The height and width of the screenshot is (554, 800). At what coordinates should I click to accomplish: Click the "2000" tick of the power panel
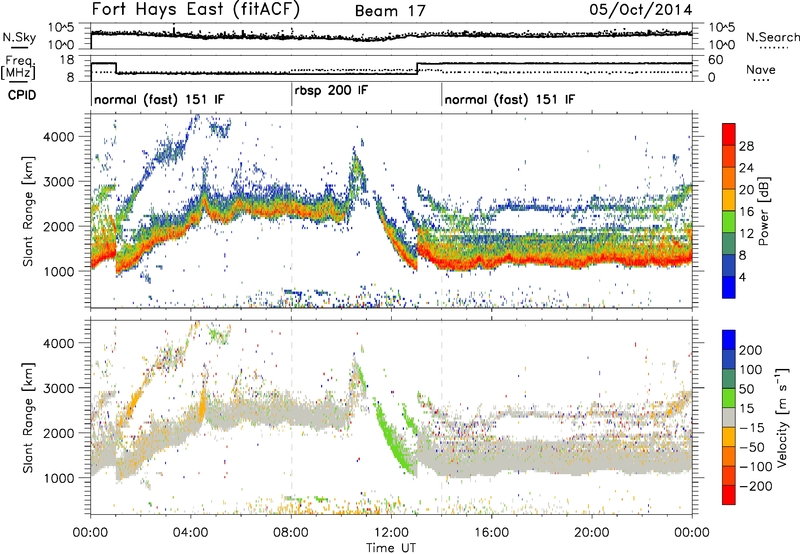(58, 226)
